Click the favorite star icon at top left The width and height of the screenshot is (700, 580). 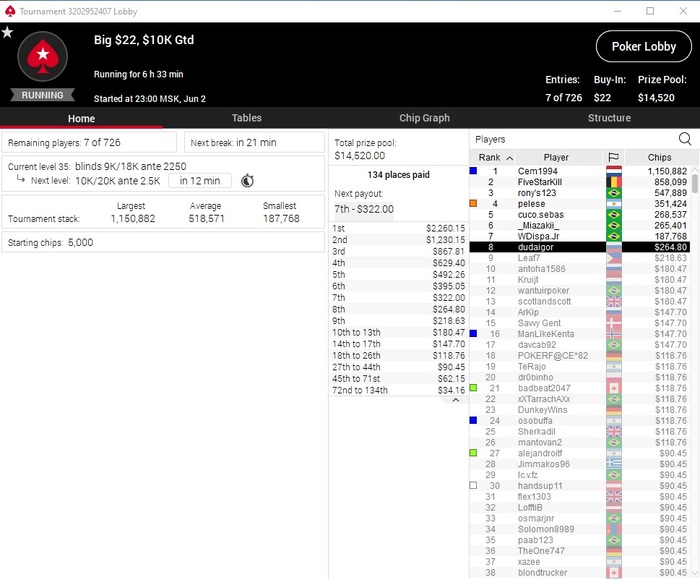coord(7,32)
